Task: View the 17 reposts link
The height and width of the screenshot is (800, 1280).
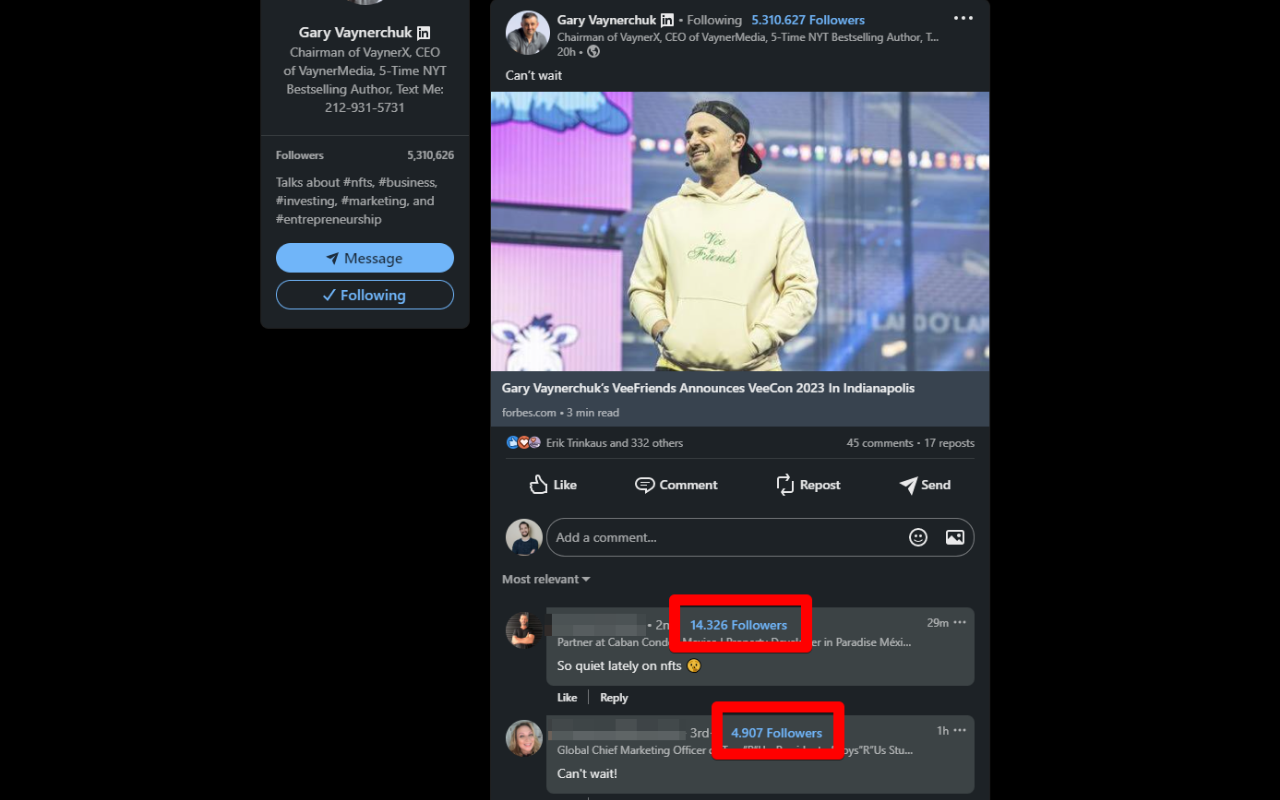Action: click(x=949, y=443)
